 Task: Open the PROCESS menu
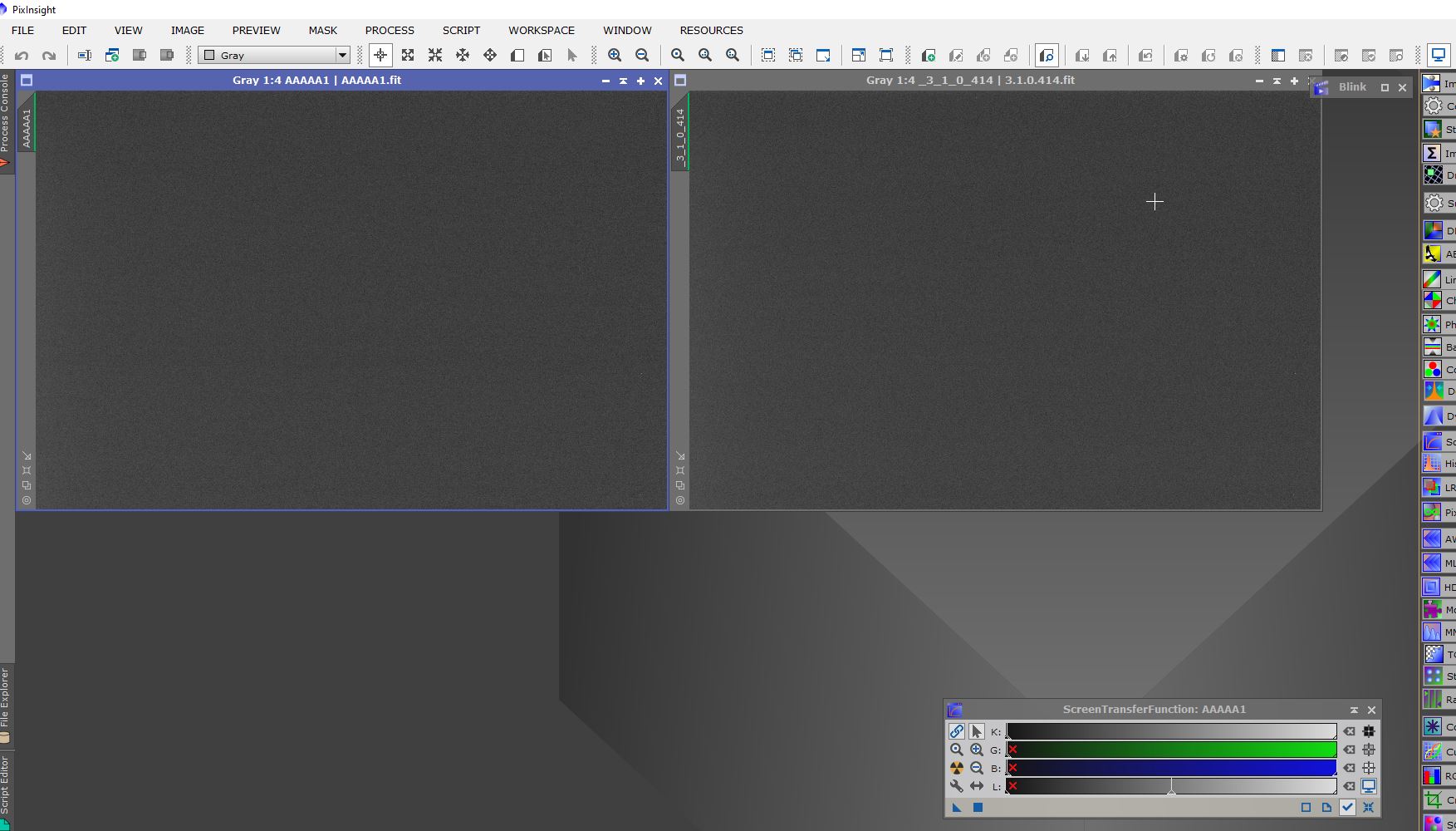coord(390,30)
